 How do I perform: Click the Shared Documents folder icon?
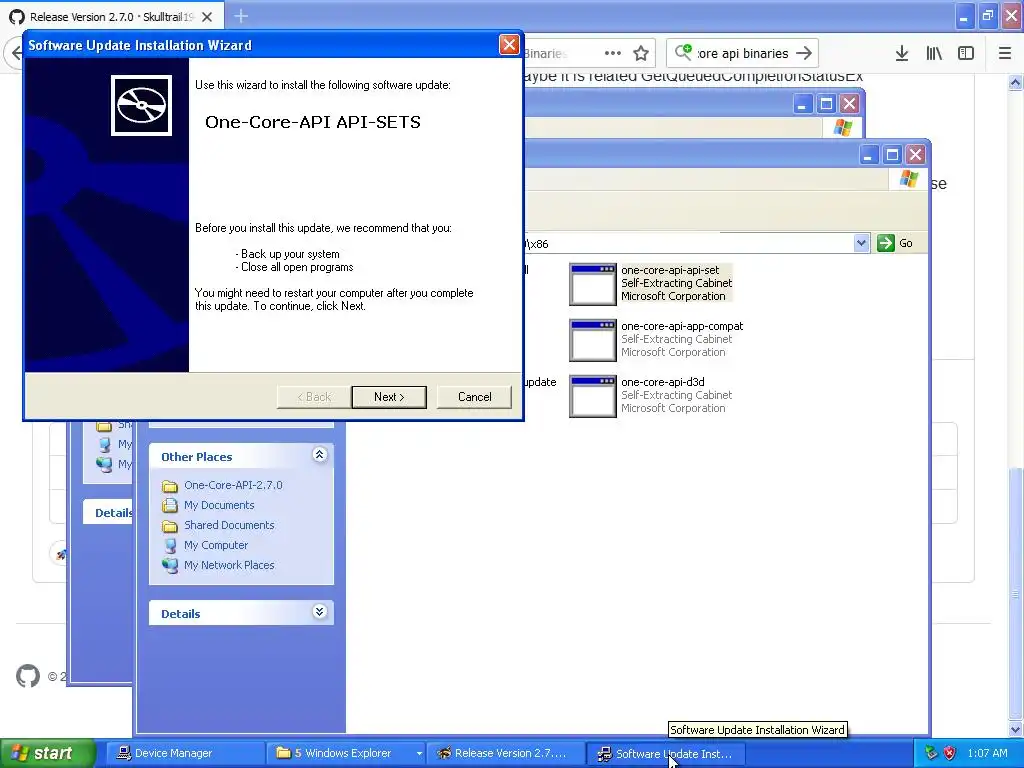coord(170,526)
